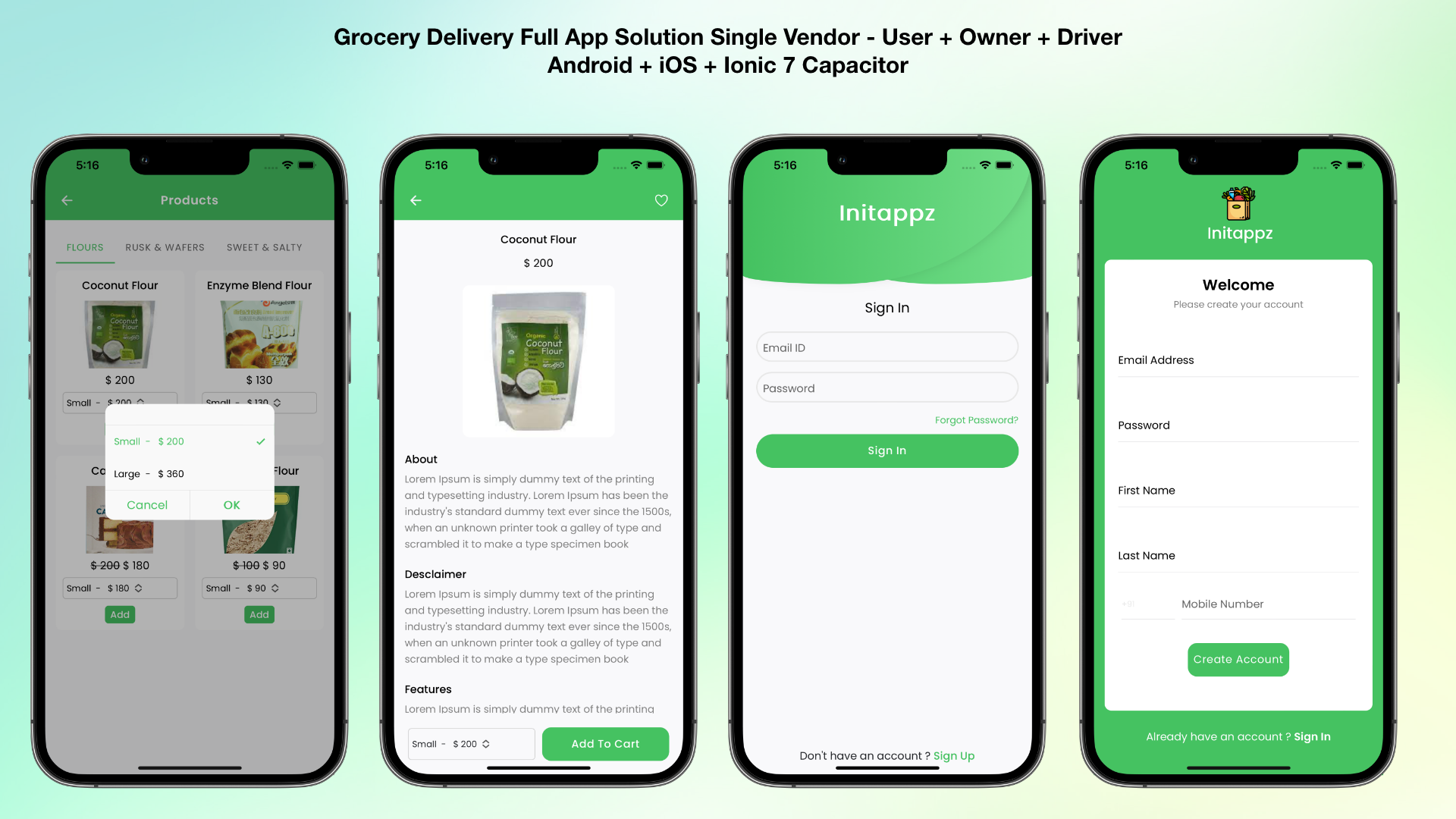
Task: Click Sign In button on login screen
Action: (x=886, y=450)
